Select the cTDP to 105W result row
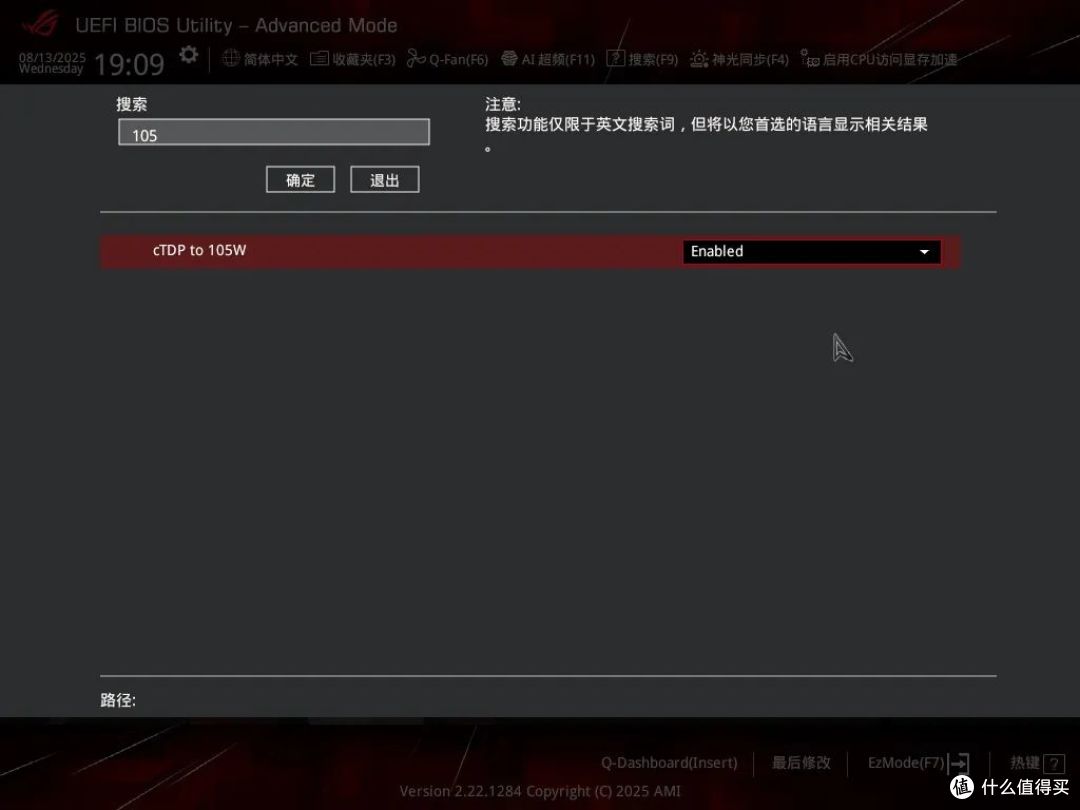Viewport: 1080px width, 810px height. 530,251
